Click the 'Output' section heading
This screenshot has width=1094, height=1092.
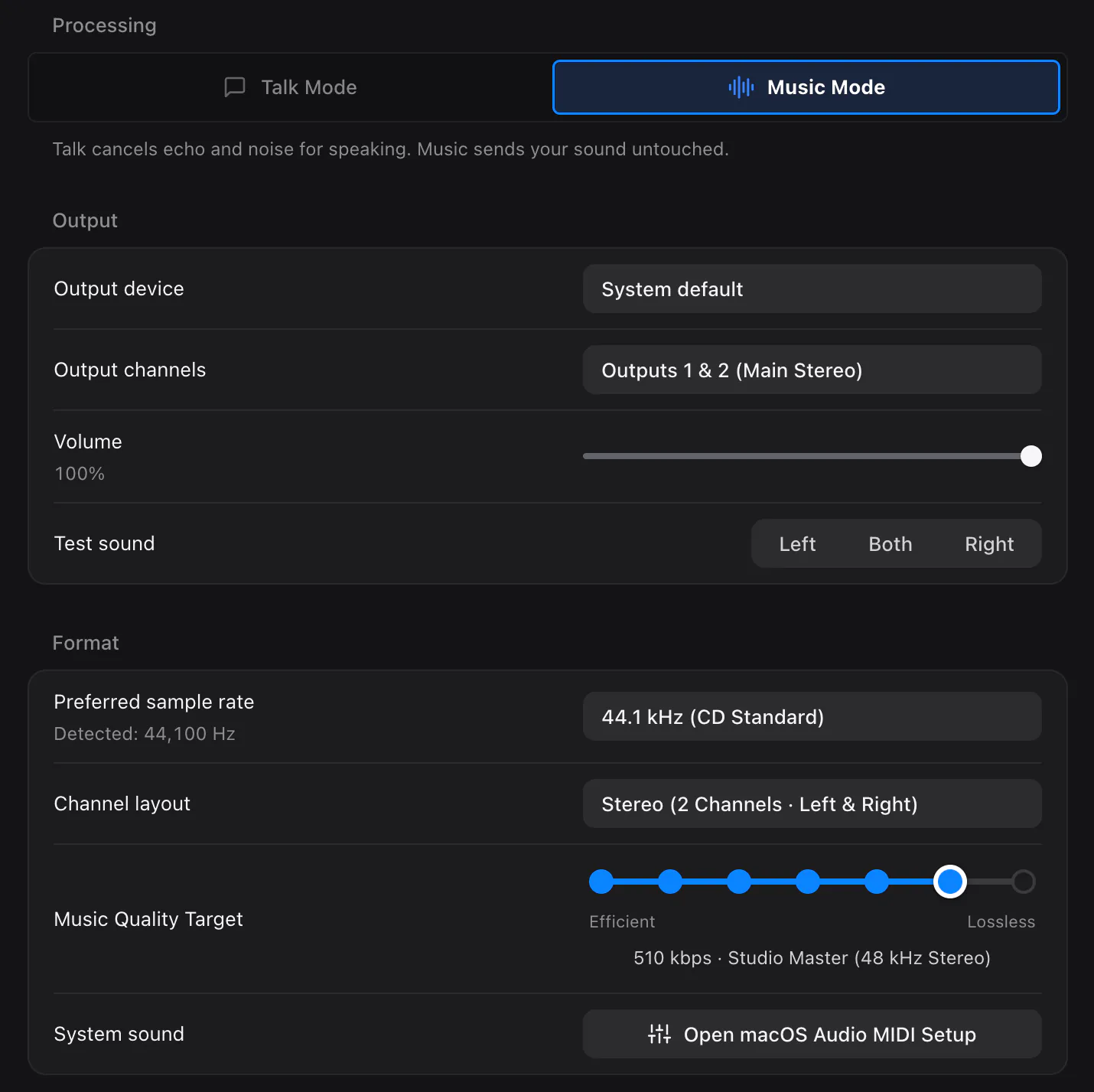pos(85,220)
